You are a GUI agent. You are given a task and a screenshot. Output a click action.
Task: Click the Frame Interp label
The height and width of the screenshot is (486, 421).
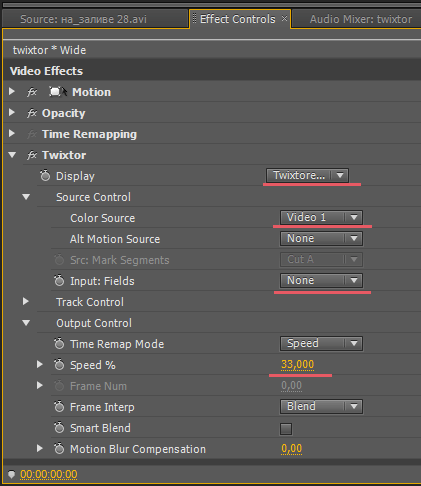[x=102, y=407]
